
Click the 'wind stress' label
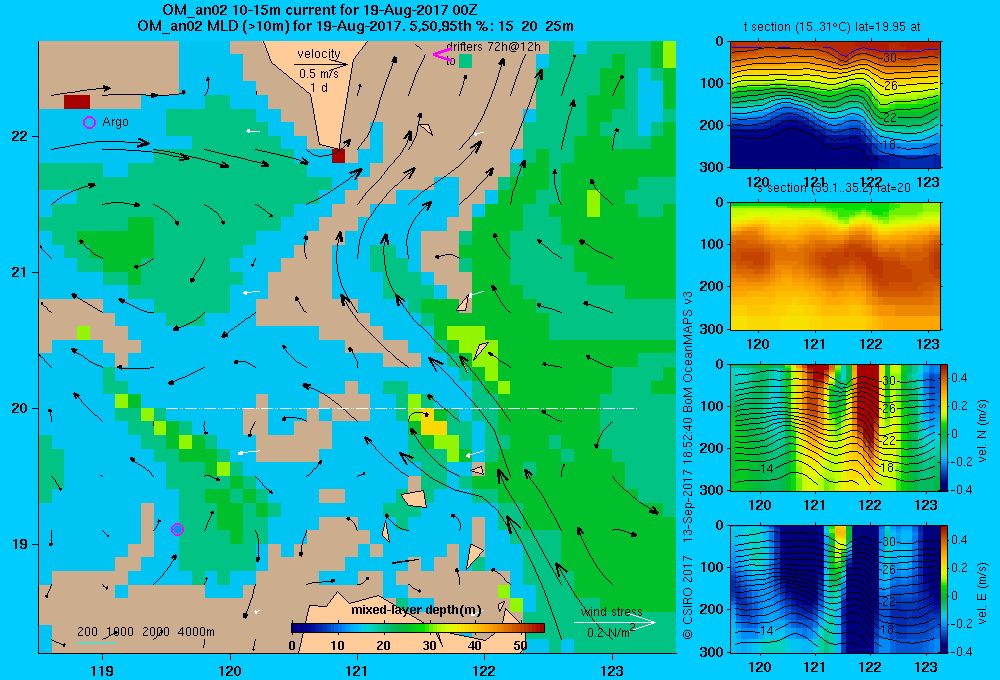click(x=612, y=612)
